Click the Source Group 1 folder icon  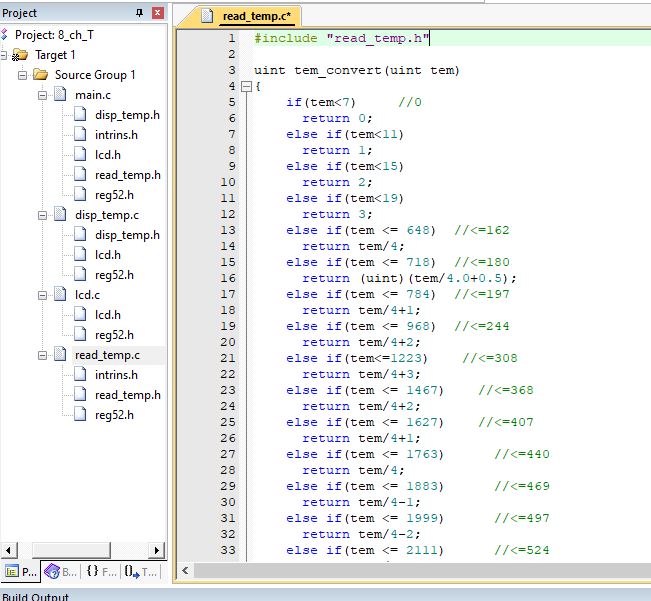click(40, 75)
